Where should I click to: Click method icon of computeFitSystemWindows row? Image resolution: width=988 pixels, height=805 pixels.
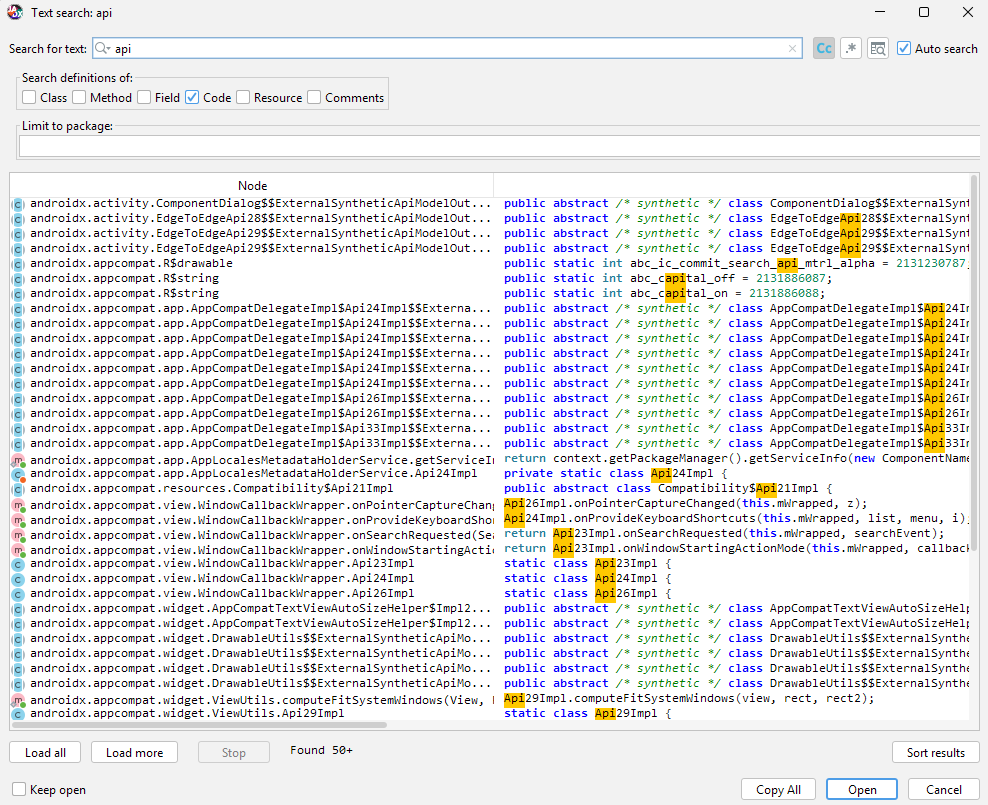pyautogui.click(x=17, y=699)
